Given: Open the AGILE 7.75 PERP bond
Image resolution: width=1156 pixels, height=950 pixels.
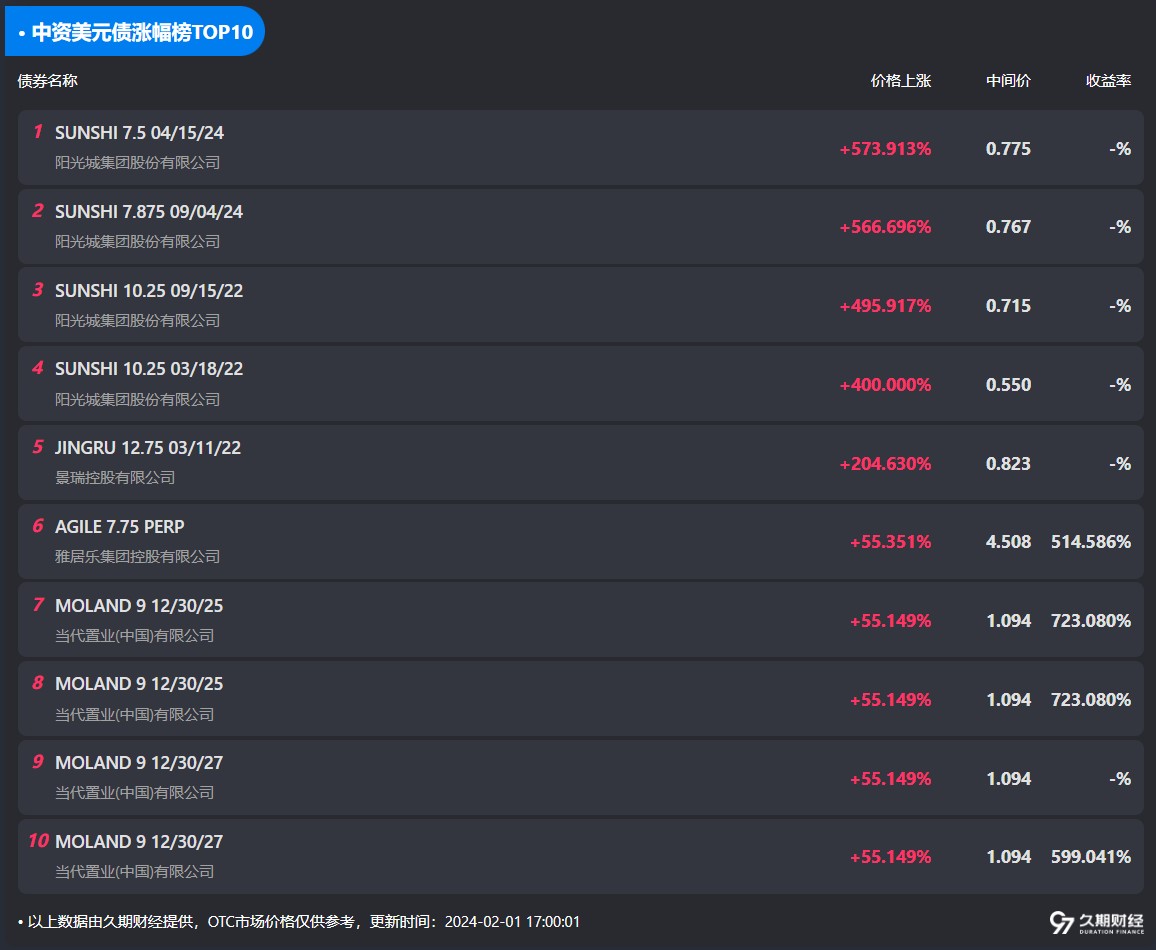Looking at the screenshot, I should [120, 527].
